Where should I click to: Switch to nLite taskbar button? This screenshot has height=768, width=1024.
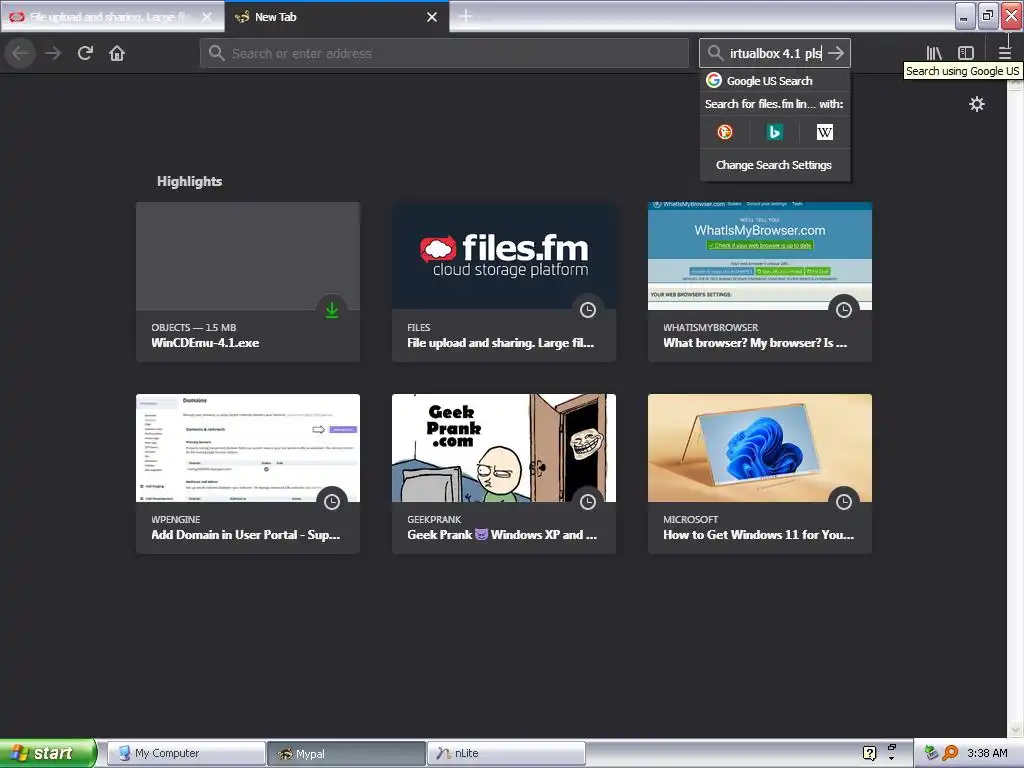pos(506,754)
